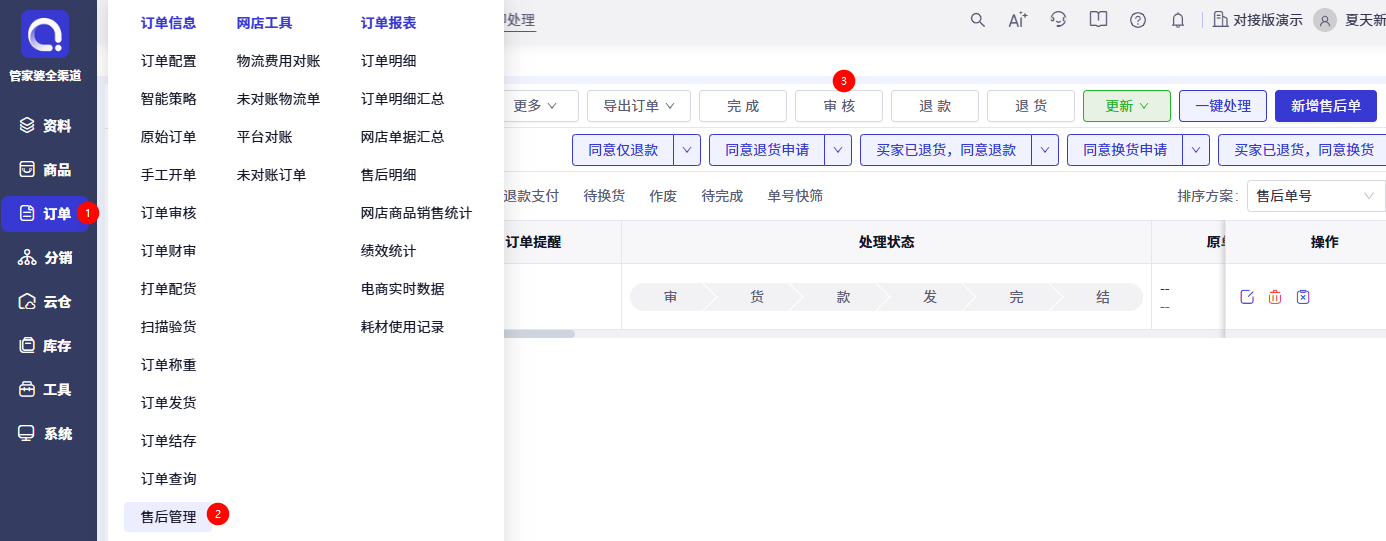1386x541 pixels.
Task: Select 订单 in the sidebar
Action: [x=46, y=214]
